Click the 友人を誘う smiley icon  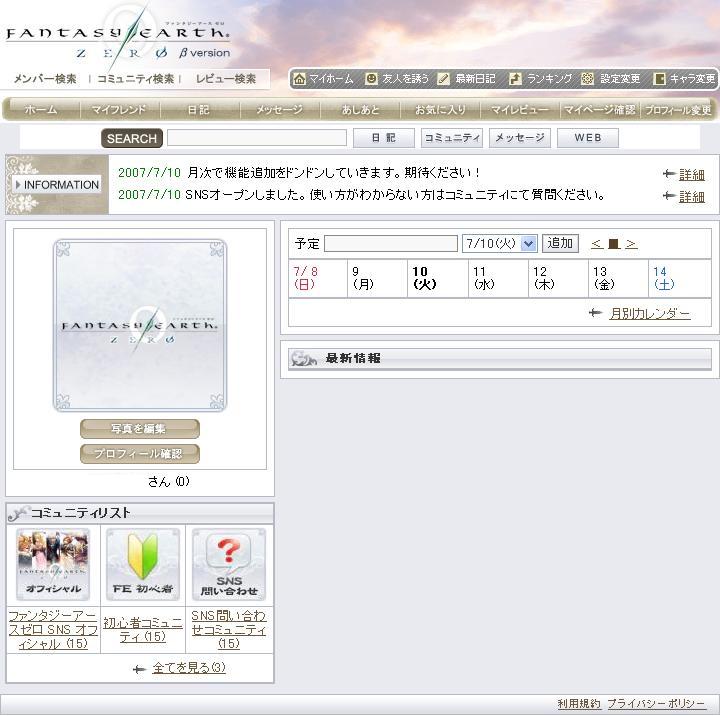click(371, 79)
